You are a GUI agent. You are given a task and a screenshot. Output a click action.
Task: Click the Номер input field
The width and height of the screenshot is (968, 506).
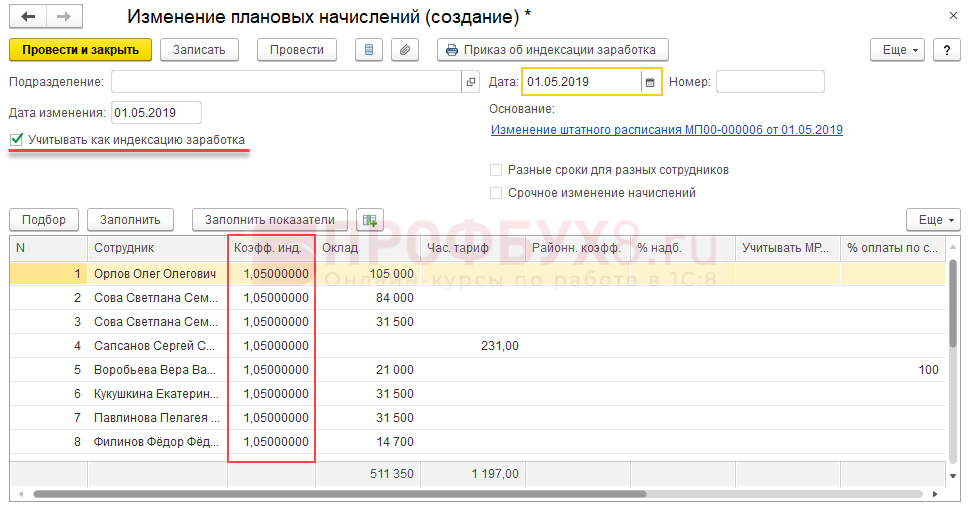[x=770, y=82]
